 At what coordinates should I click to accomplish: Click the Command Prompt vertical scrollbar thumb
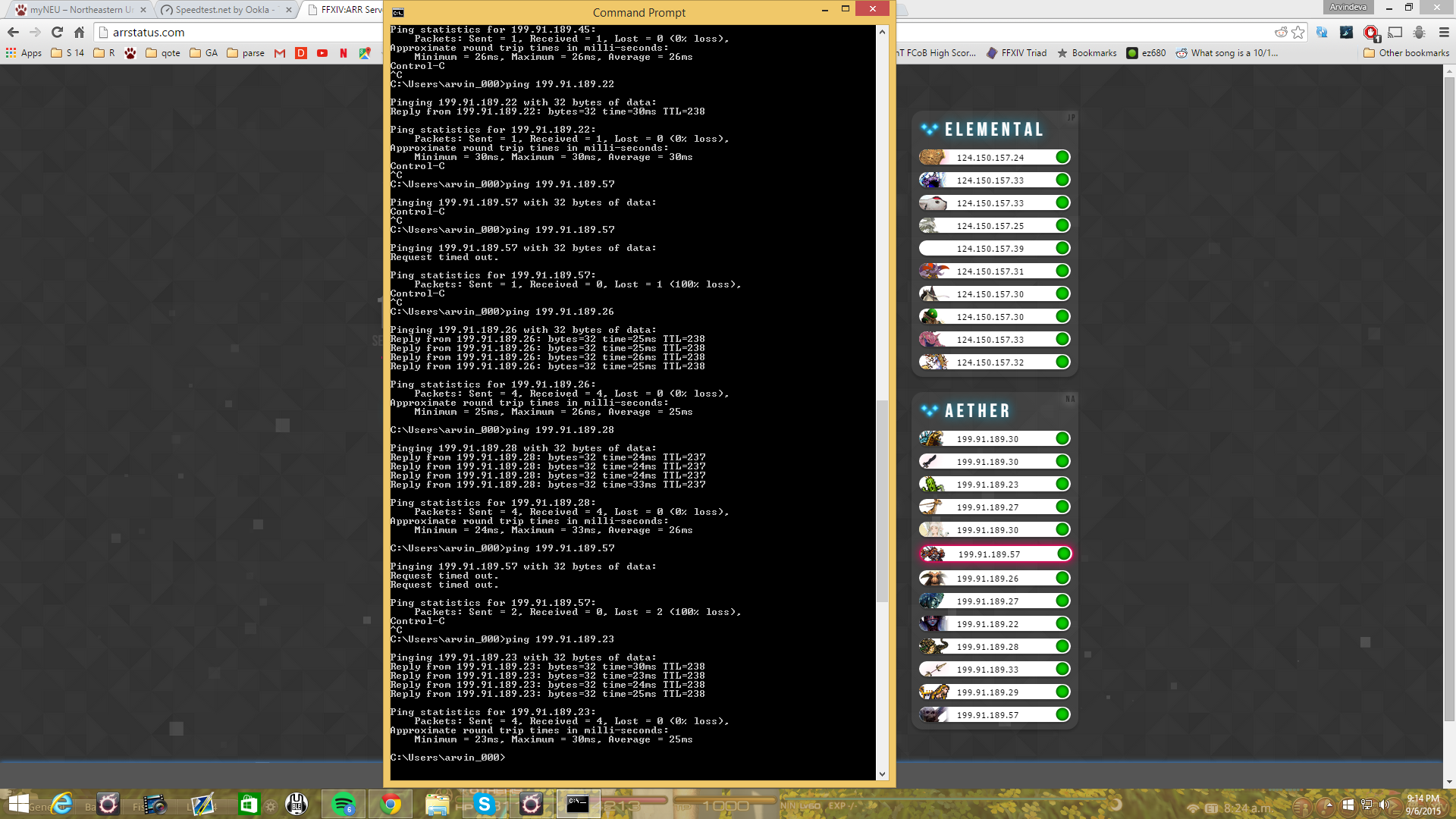[x=882, y=500]
